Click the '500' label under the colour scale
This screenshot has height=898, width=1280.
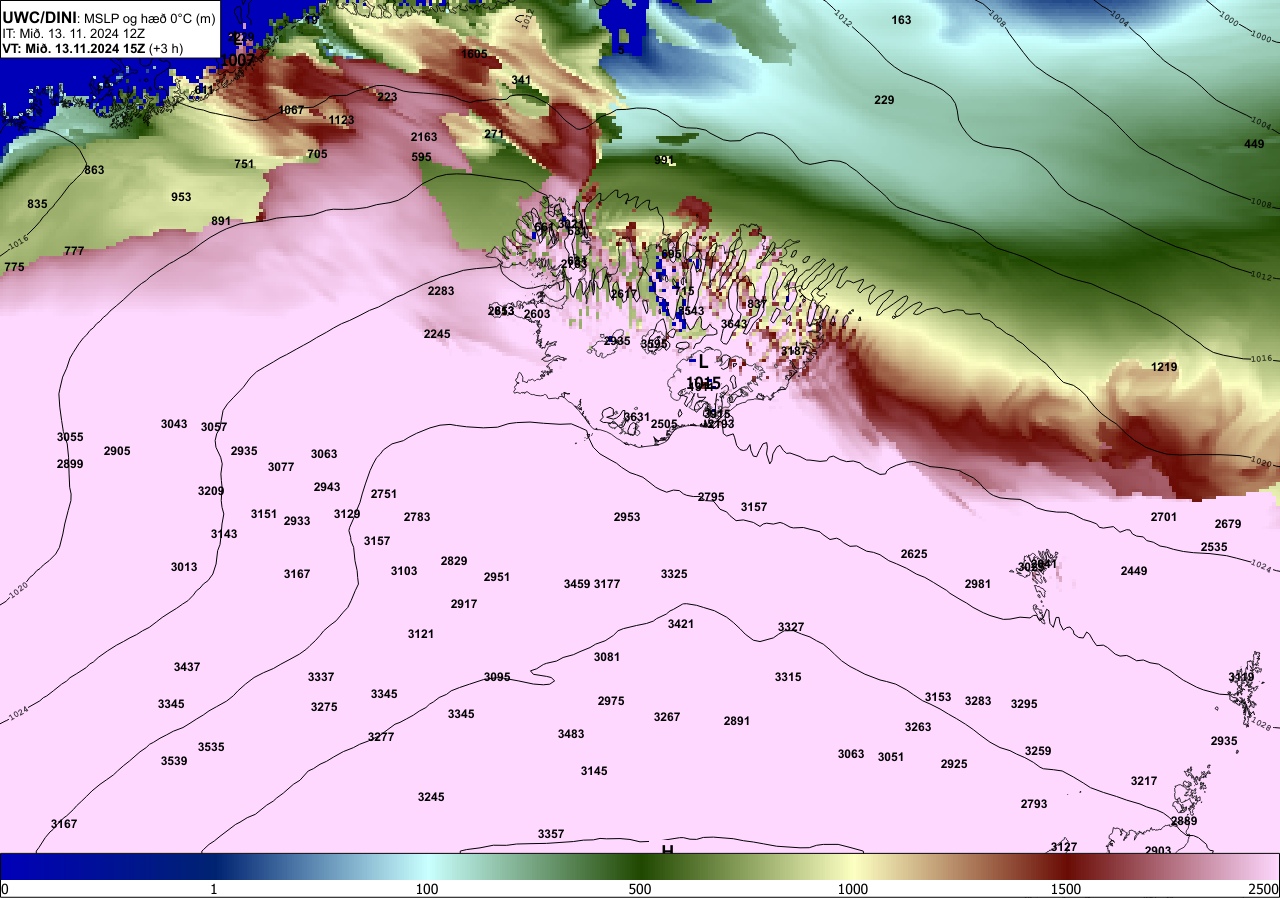click(640, 889)
